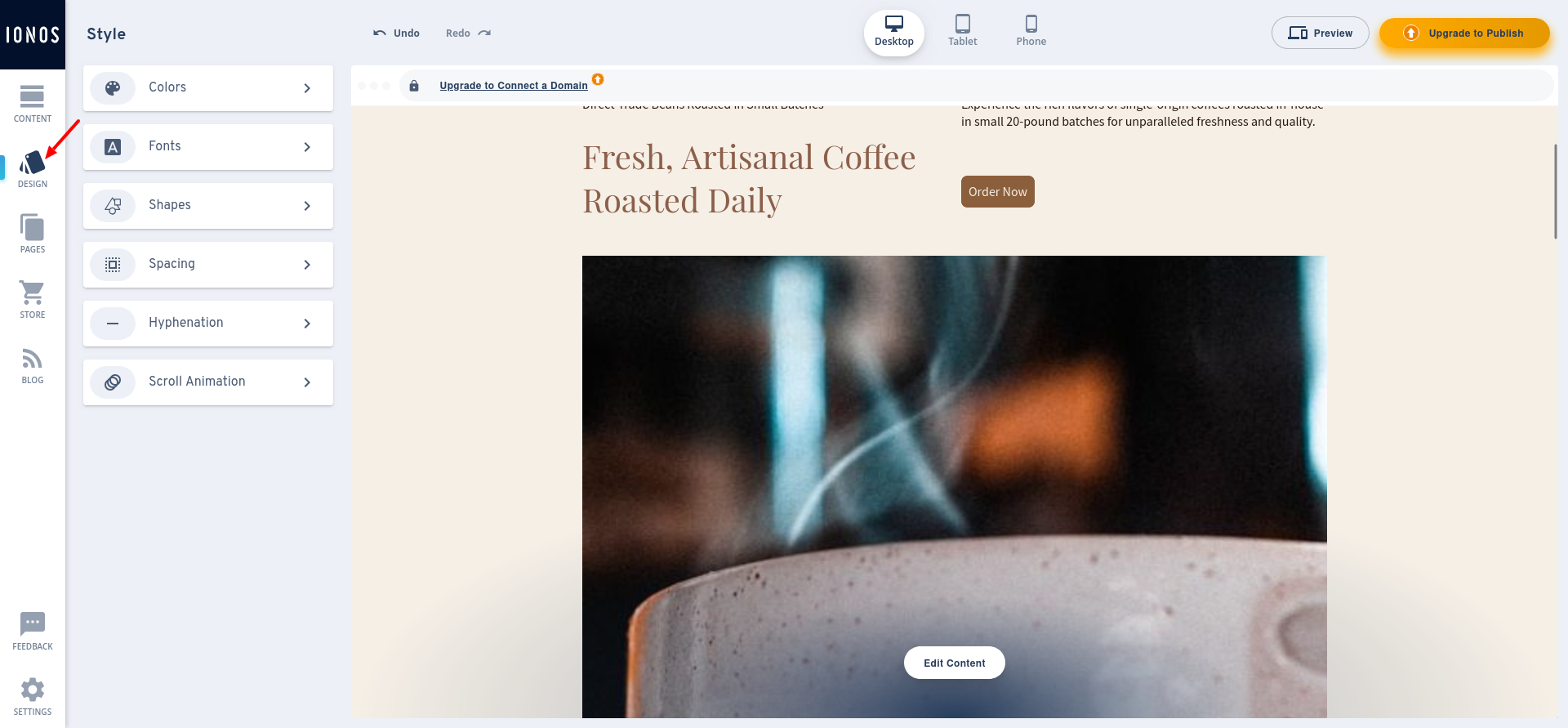Click the Fresh, Artisanal Coffee heading

tap(749, 179)
